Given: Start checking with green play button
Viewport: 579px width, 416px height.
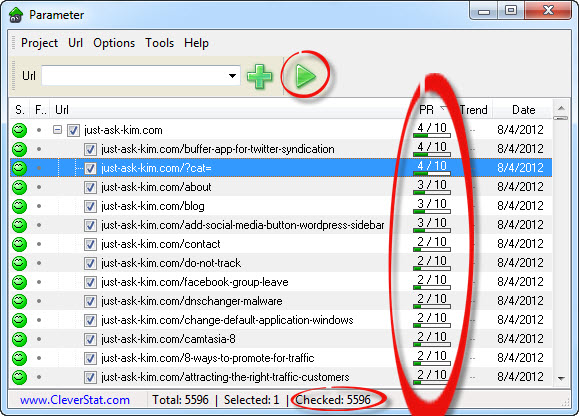Looking at the screenshot, I should point(305,76).
